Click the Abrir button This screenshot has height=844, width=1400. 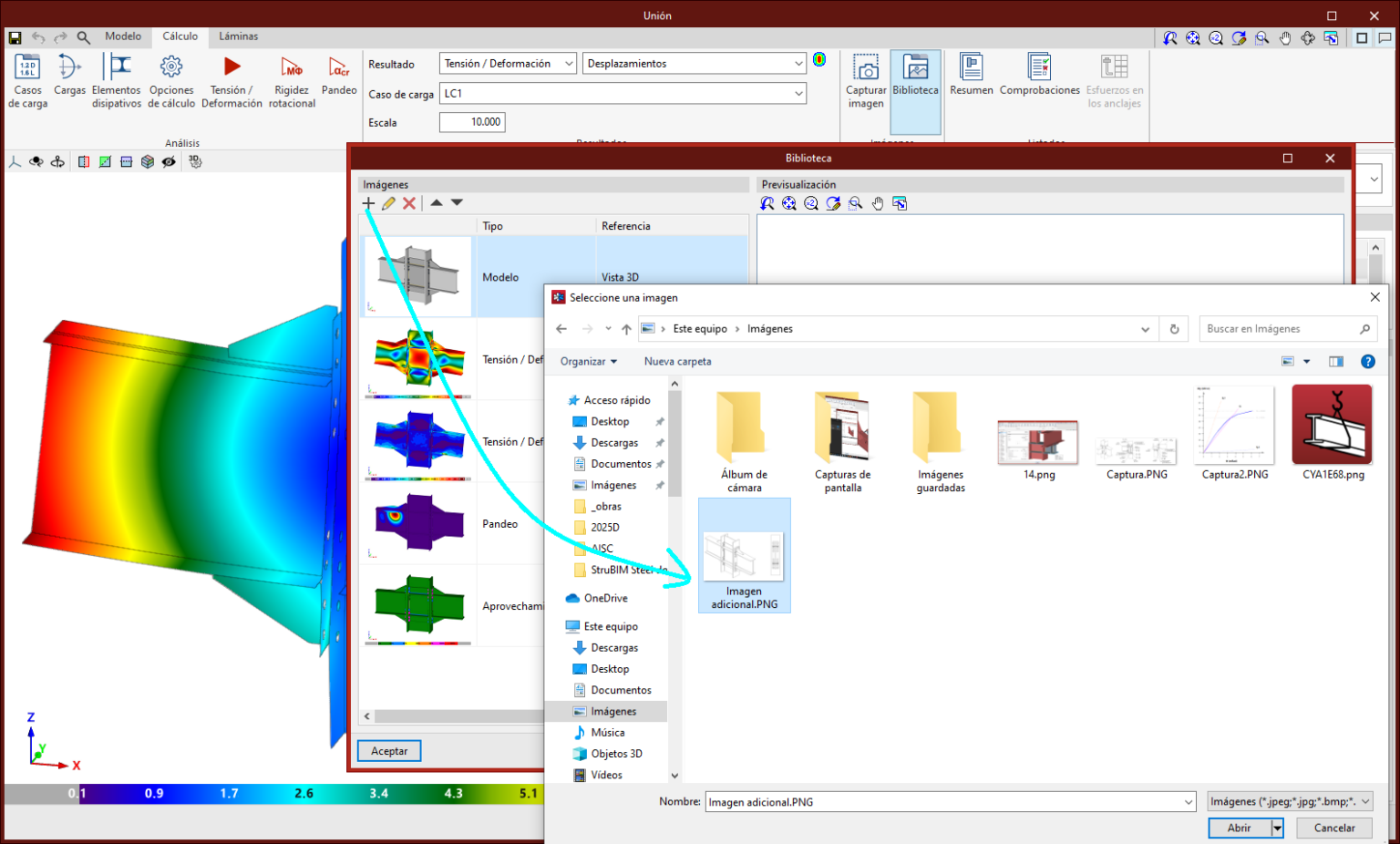(x=1239, y=828)
